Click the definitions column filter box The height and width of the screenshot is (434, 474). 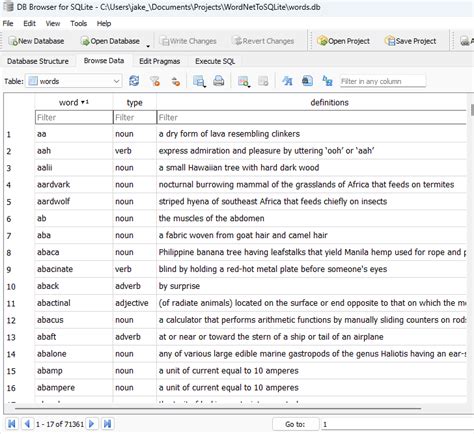[312, 117]
